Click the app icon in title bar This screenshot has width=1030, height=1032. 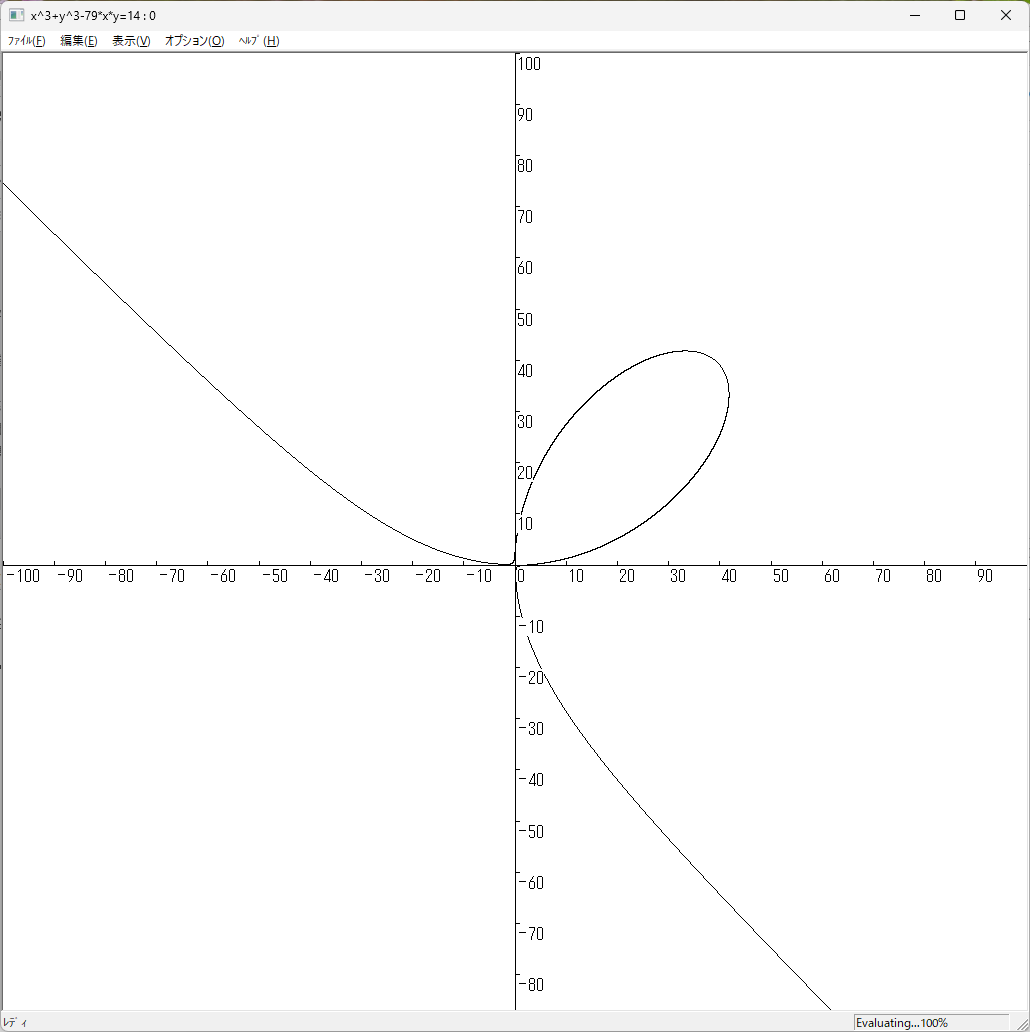pyautogui.click(x=16, y=15)
